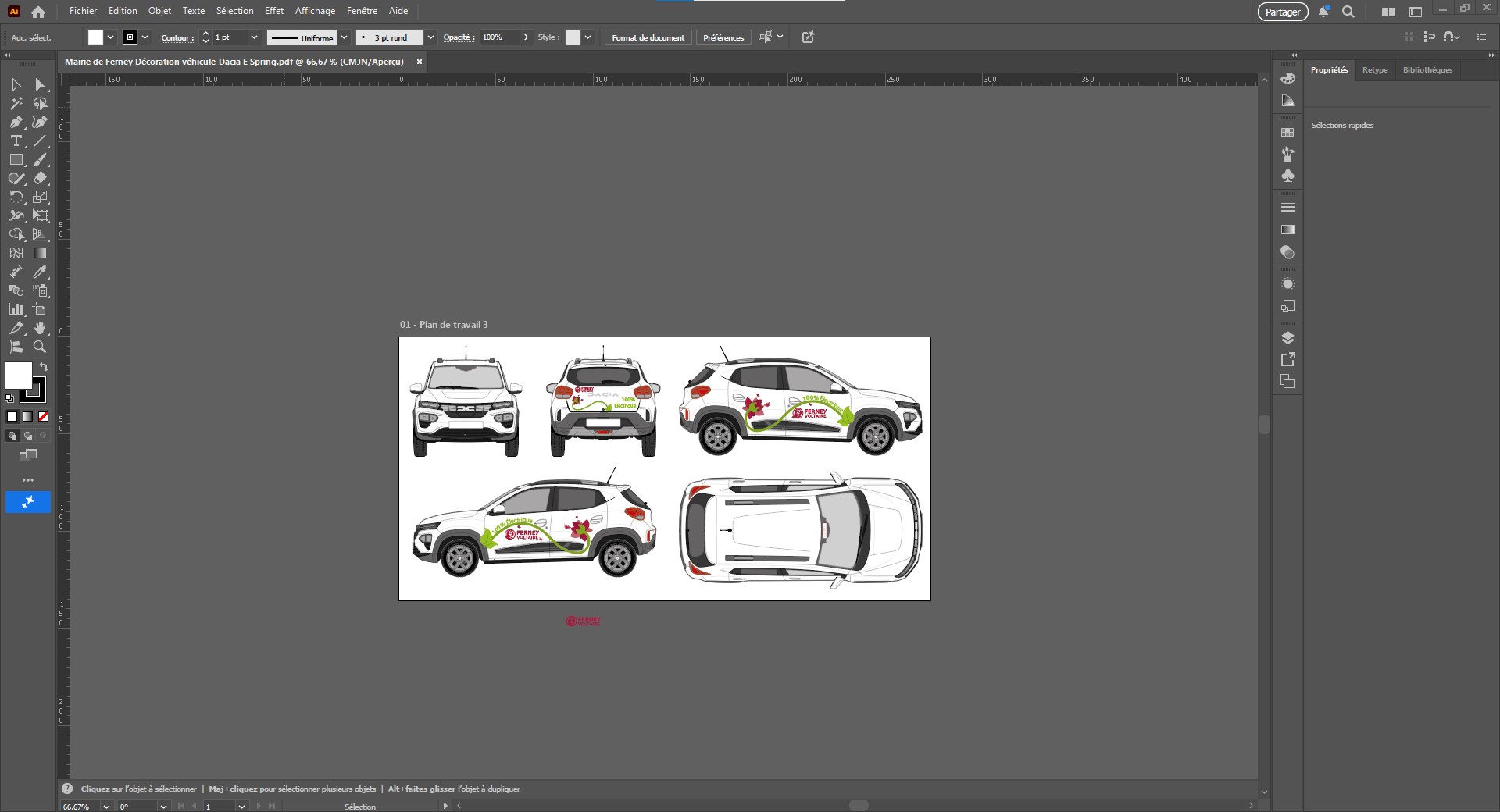The height and width of the screenshot is (812, 1500).
Task: Select the Type tool
Action: 16,141
